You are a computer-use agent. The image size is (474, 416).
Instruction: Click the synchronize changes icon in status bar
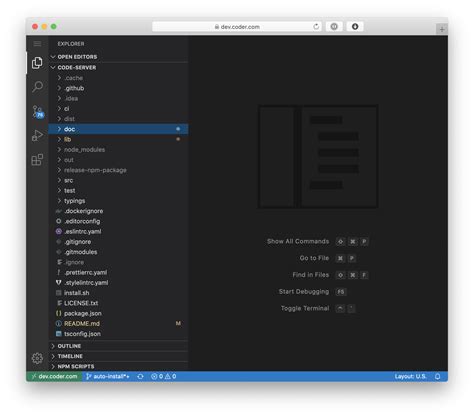pyautogui.click(x=140, y=376)
